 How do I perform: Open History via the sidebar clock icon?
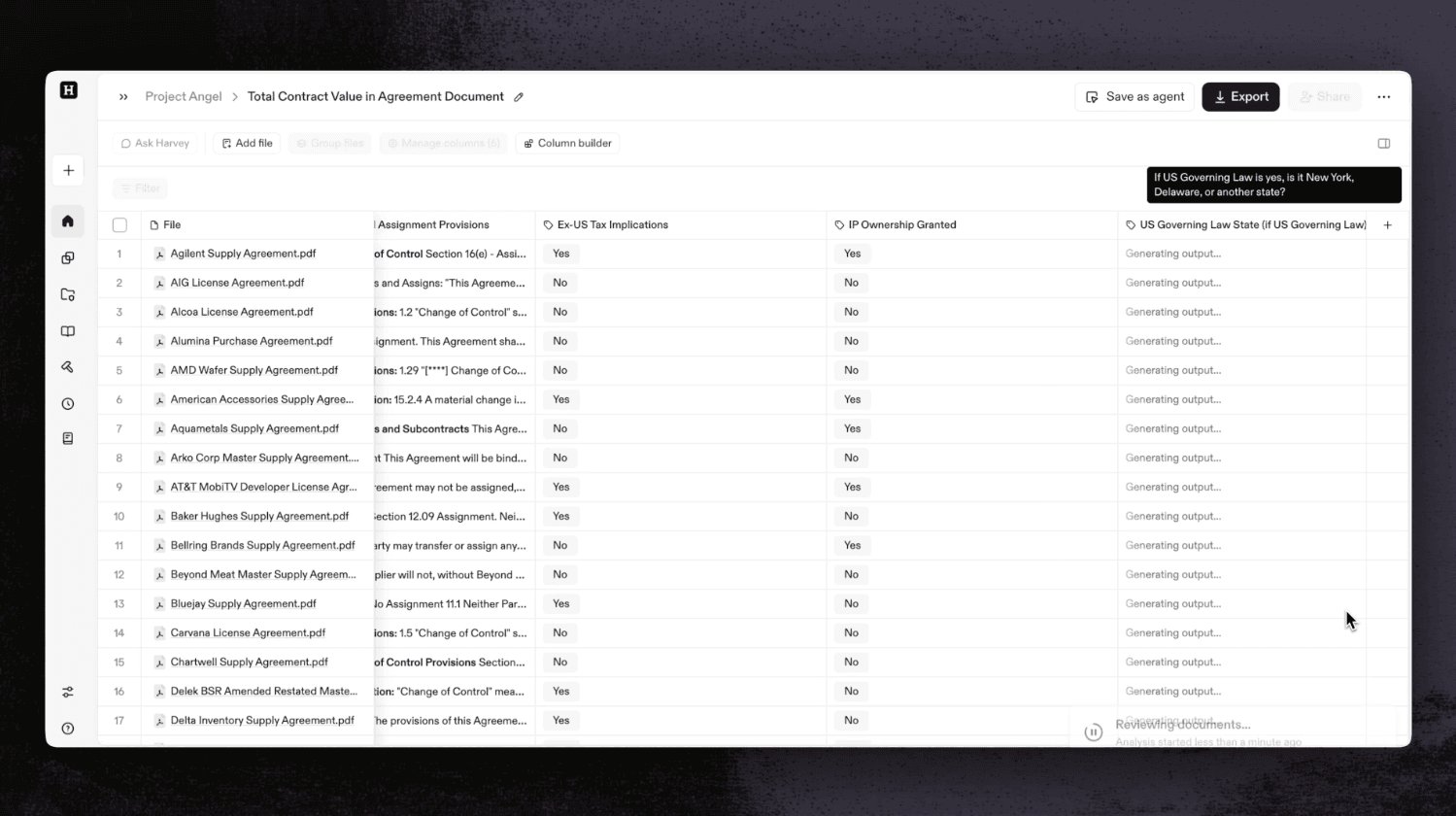click(68, 404)
